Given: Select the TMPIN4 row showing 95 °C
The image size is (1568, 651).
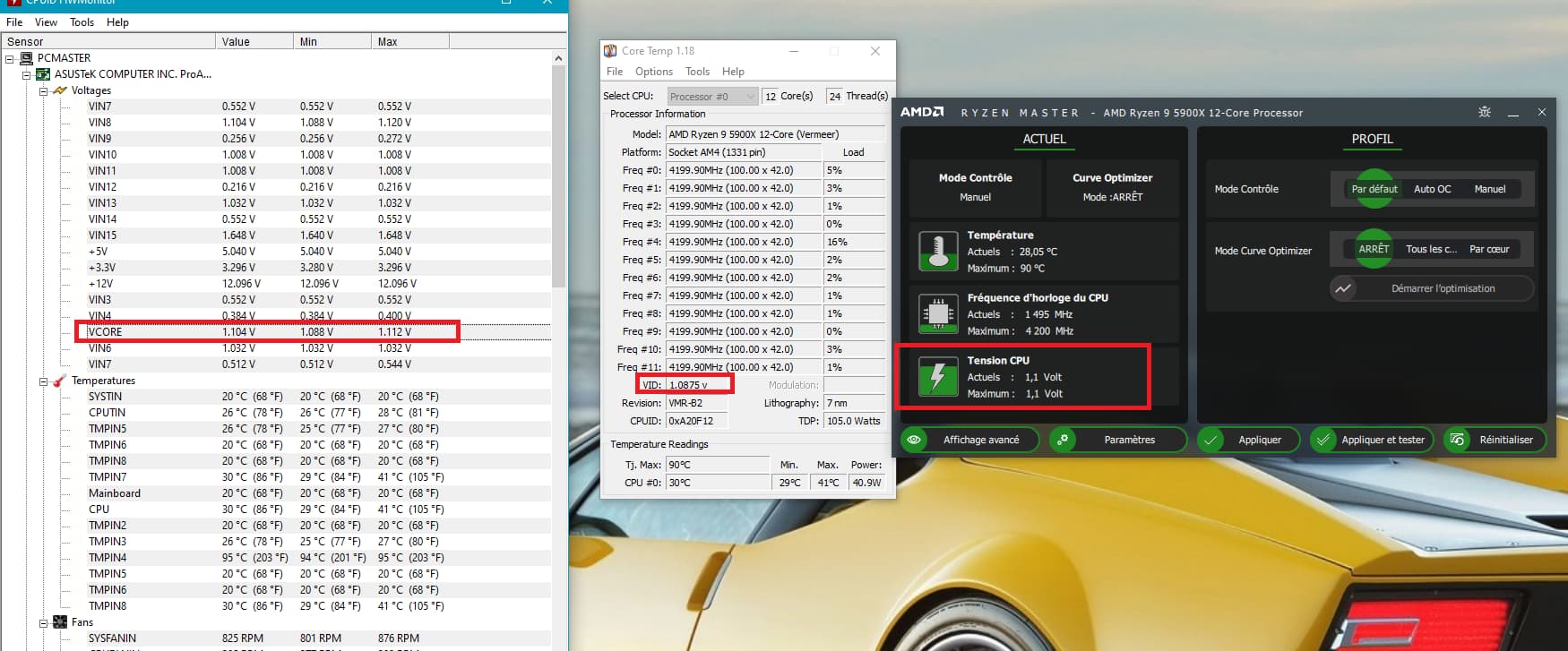Looking at the screenshot, I should (318, 558).
